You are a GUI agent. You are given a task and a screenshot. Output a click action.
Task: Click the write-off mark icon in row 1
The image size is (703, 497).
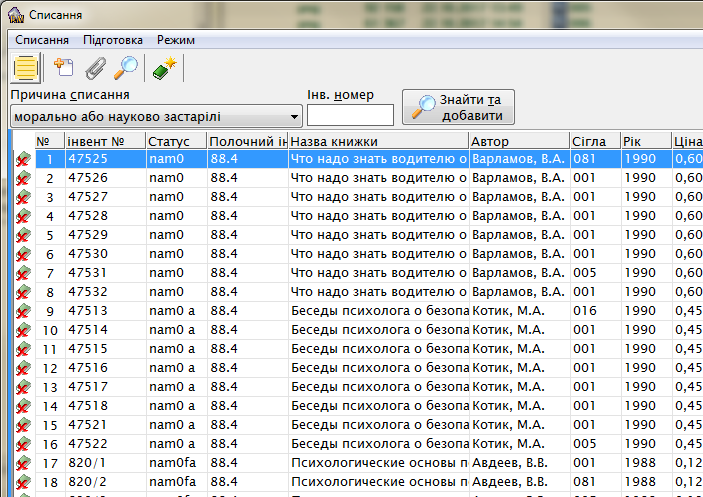click(23, 159)
